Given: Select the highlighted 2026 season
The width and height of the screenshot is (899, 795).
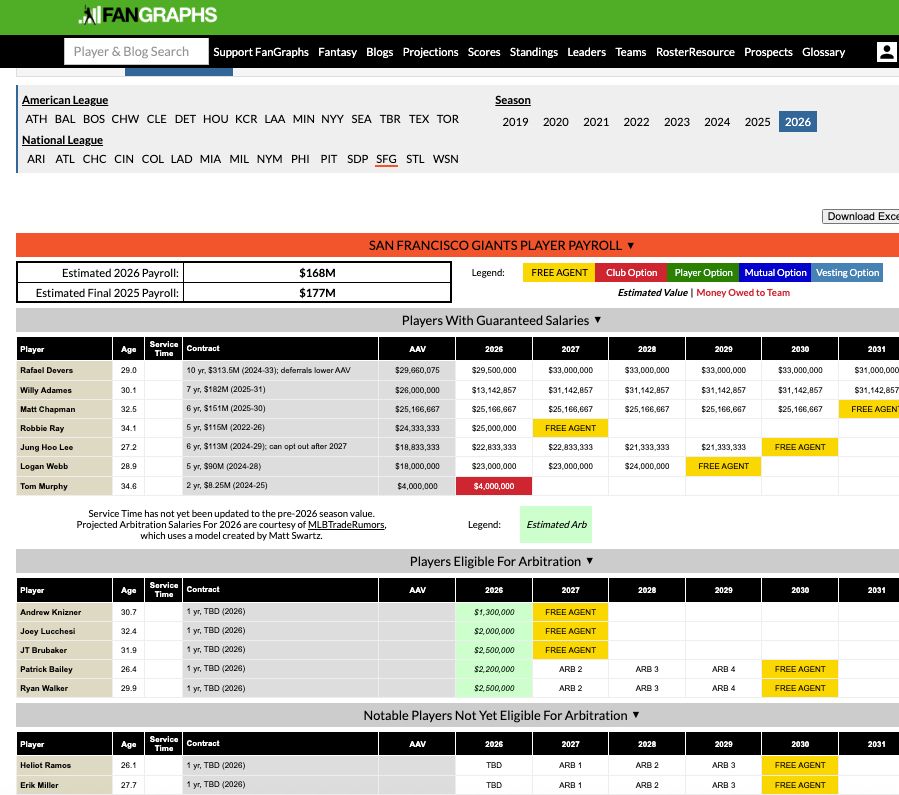Looking at the screenshot, I should [x=798, y=122].
